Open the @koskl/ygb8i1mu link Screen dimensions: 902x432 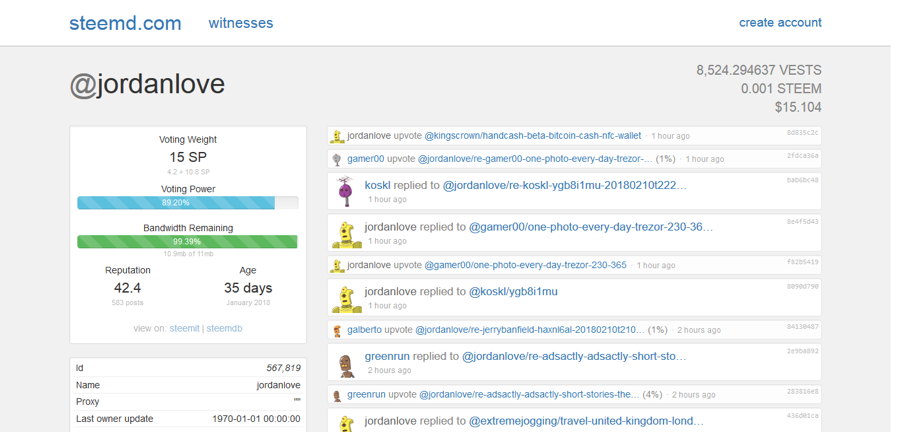[513, 292]
